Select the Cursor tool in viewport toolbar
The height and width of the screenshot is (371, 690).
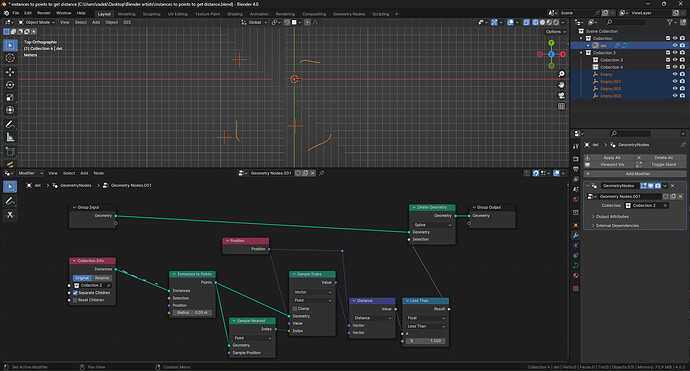coord(10,58)
